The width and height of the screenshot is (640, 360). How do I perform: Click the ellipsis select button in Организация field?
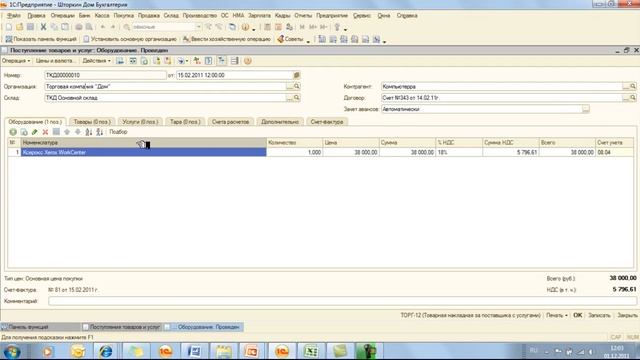(x=289, y=87)
